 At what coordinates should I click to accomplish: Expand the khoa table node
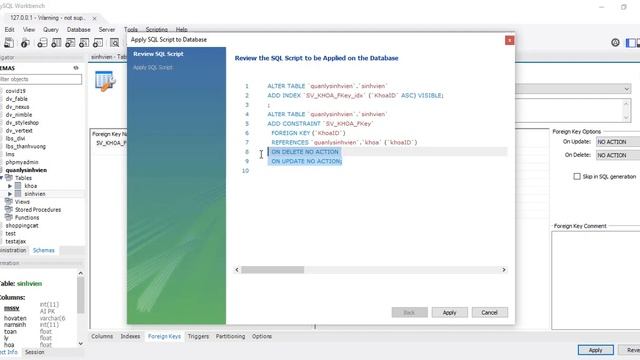[10, 186]
